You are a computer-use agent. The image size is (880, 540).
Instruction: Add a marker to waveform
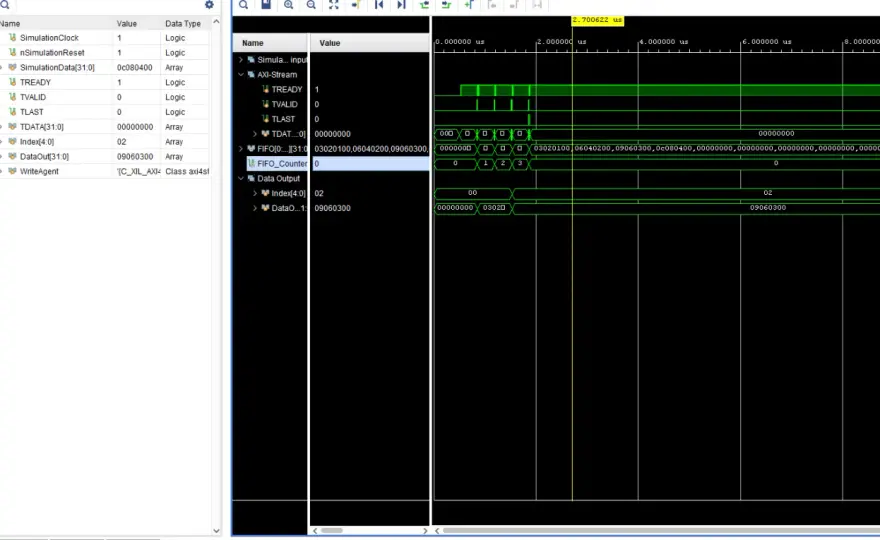[469, 4]
